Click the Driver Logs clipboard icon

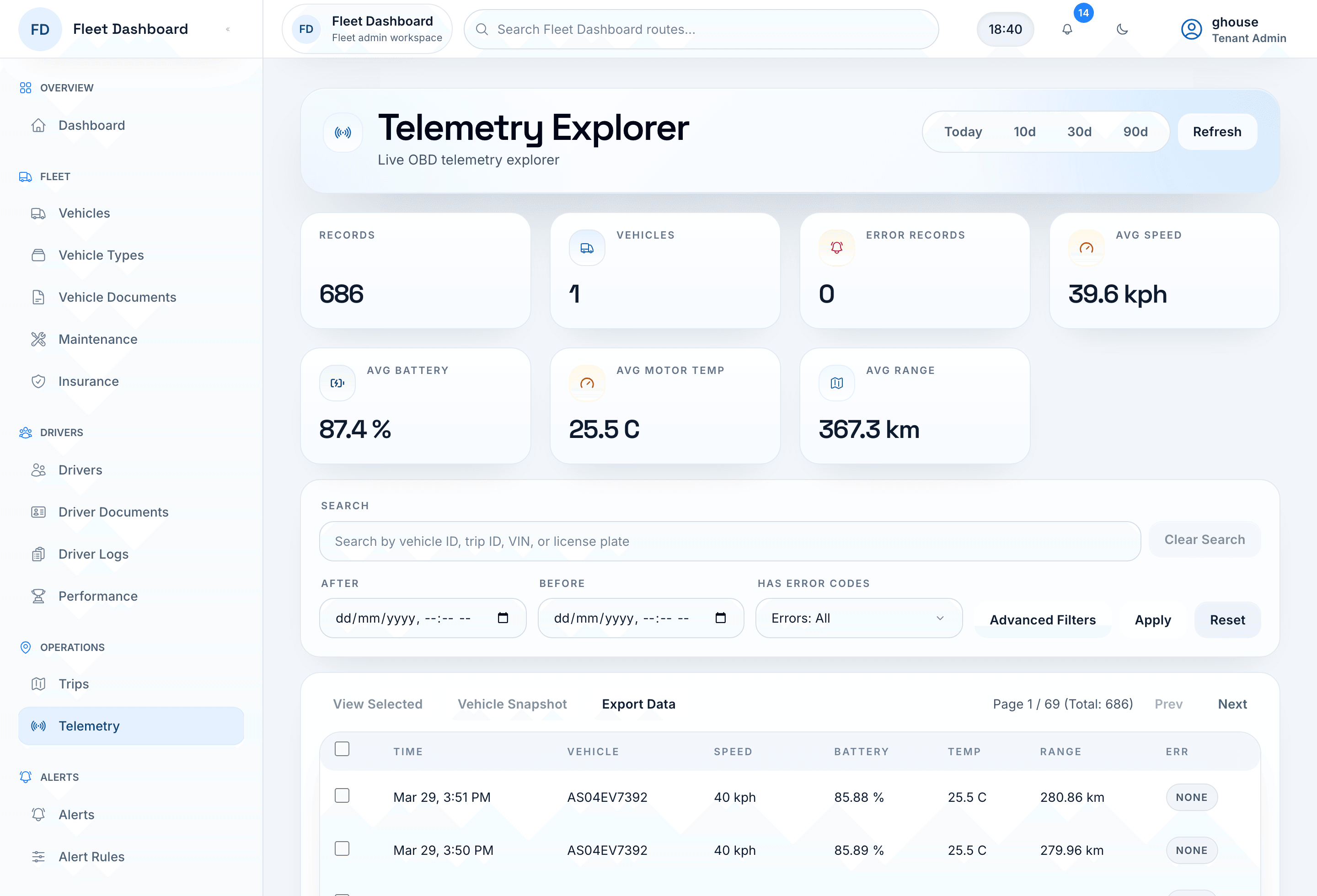click(38, 554)
